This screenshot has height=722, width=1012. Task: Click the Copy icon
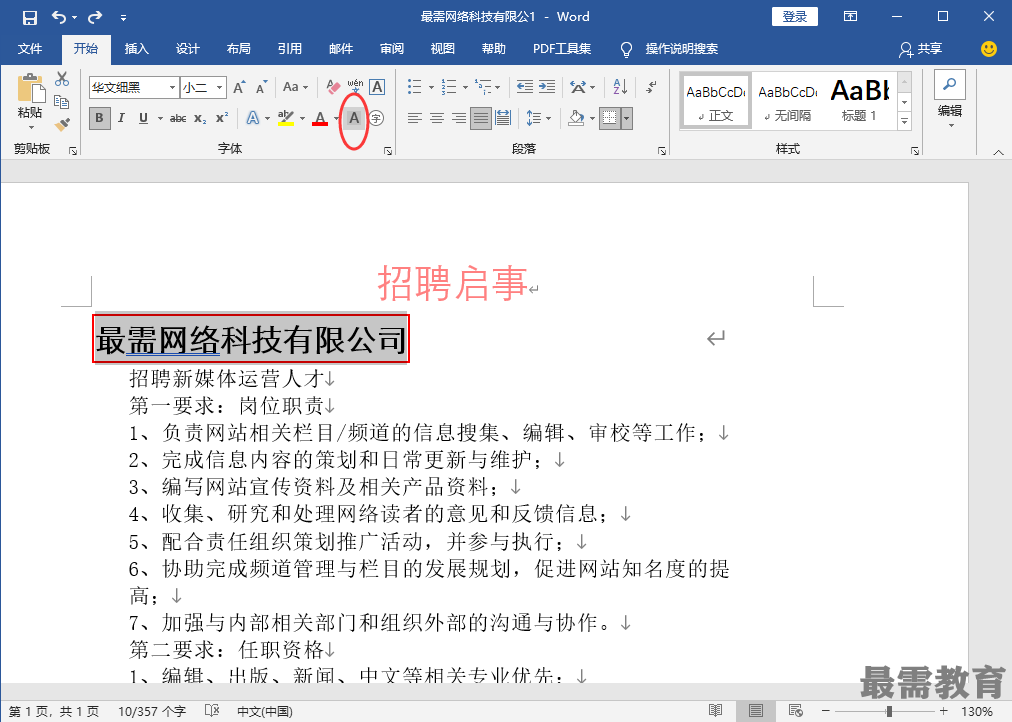pos(62,101)
